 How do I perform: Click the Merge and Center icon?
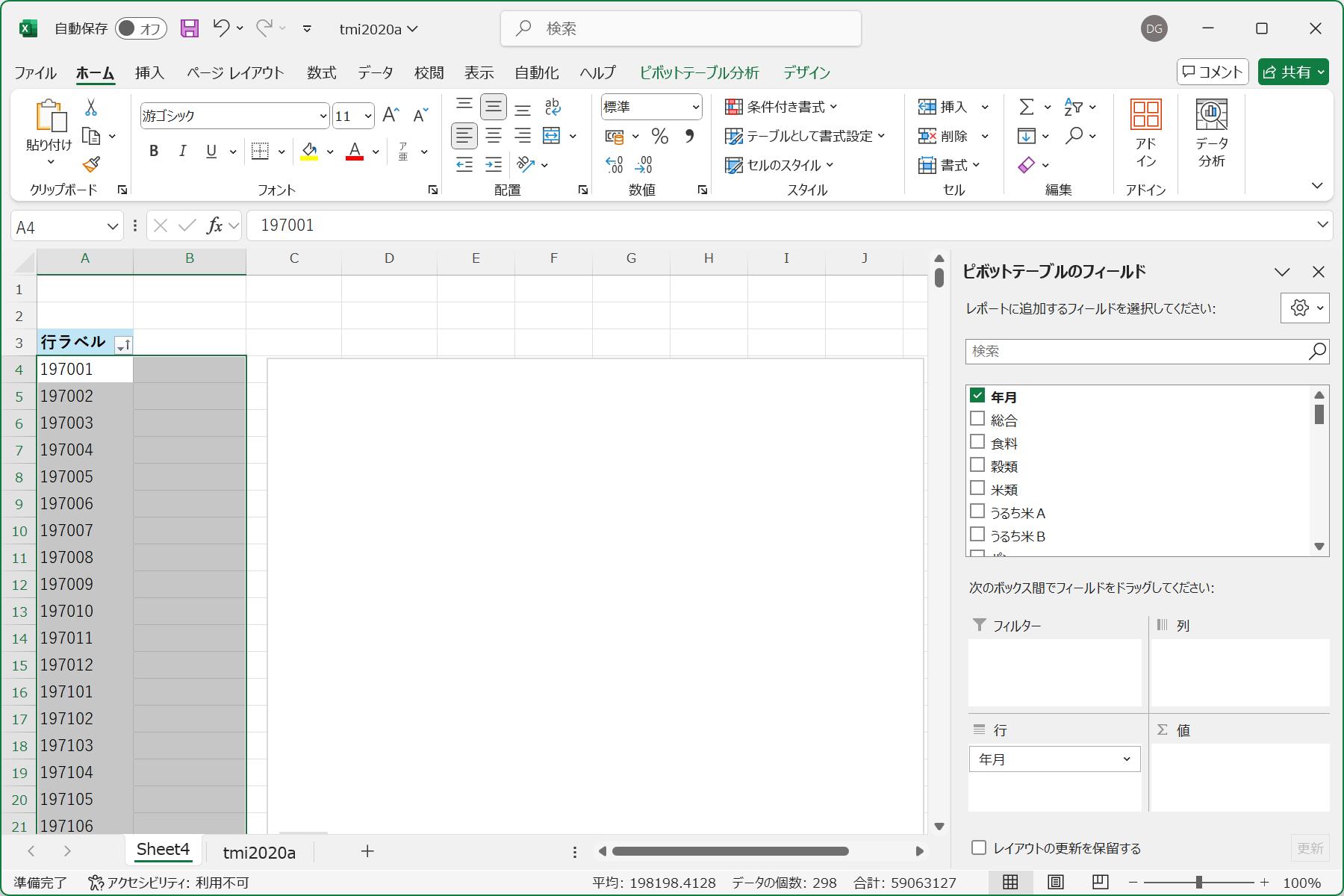tap(551, 136)
